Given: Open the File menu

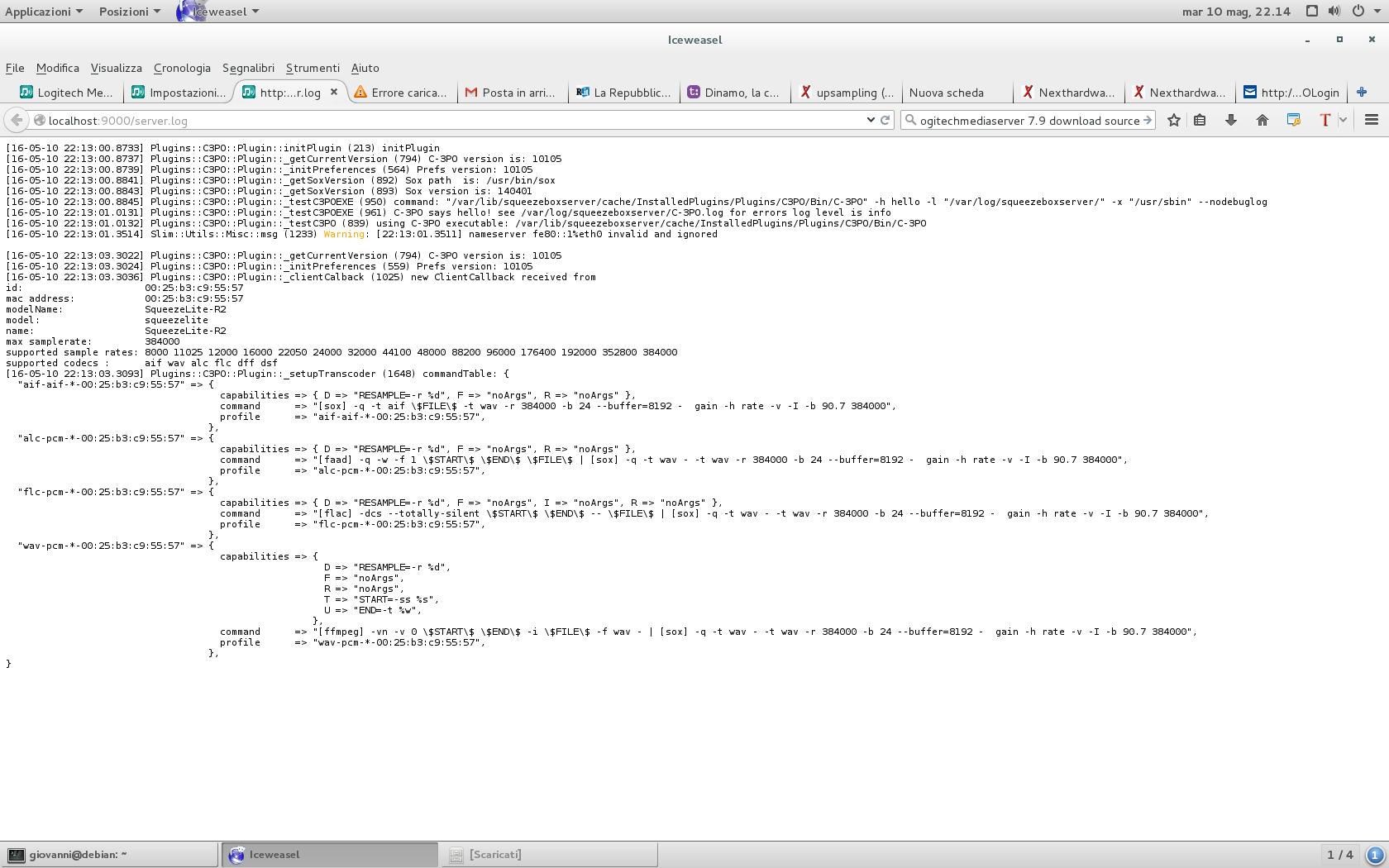Looking at the screenshot, I should pos(15,68).
